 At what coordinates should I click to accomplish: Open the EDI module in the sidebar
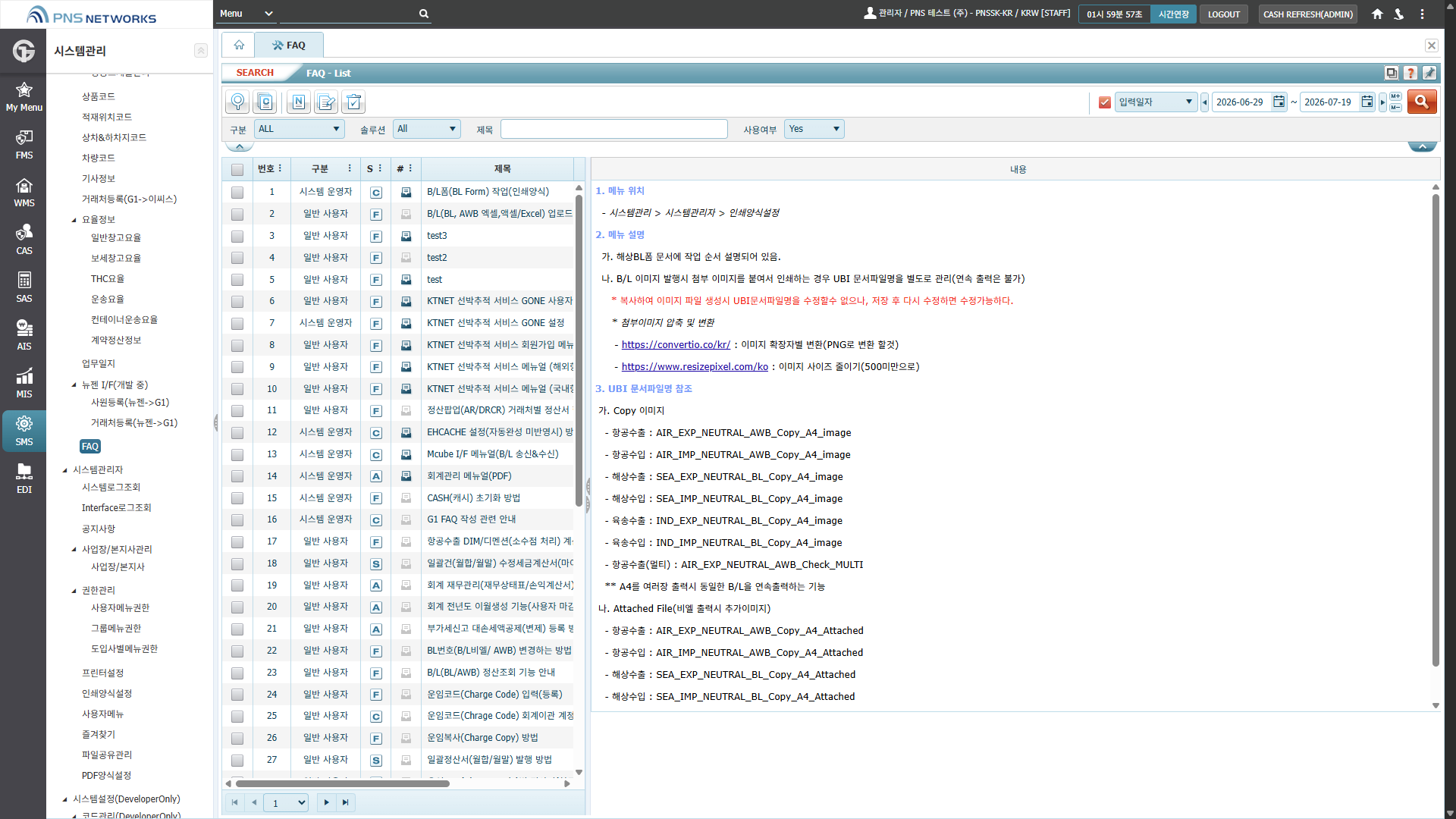24,479
